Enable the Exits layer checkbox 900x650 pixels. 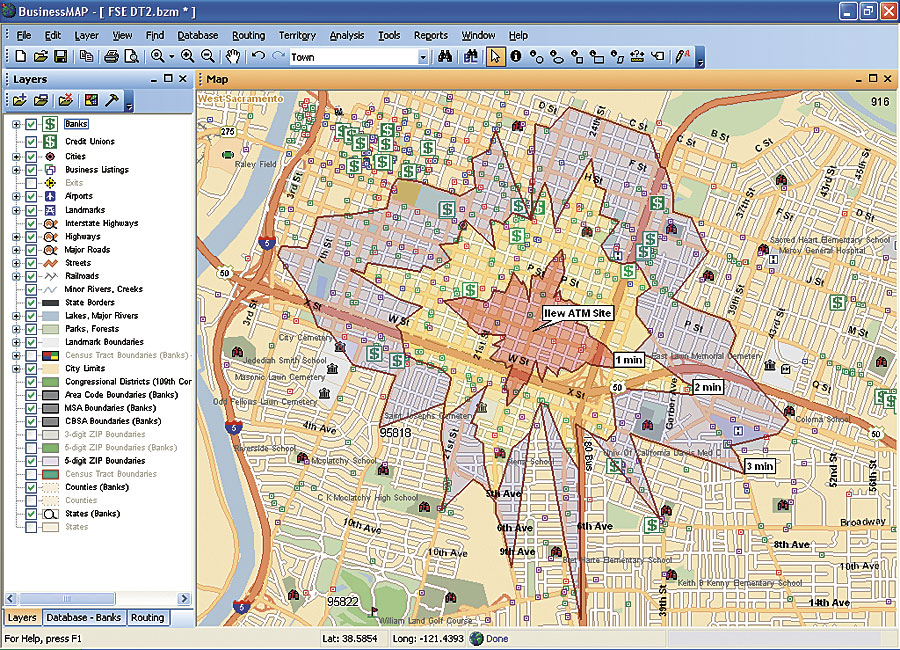click(31, 183)
